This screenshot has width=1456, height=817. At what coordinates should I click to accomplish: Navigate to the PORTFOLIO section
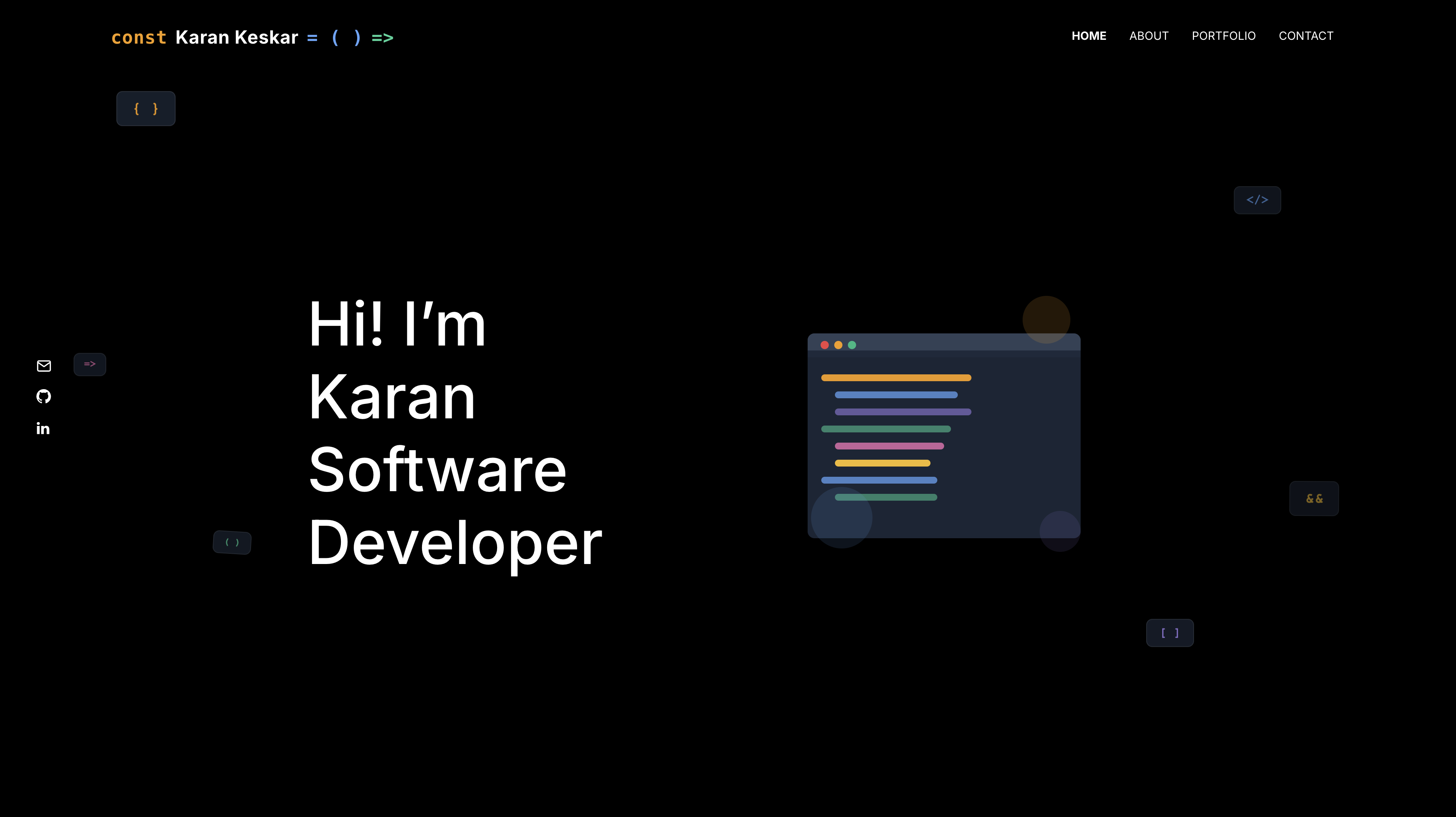coord(1224,36)
